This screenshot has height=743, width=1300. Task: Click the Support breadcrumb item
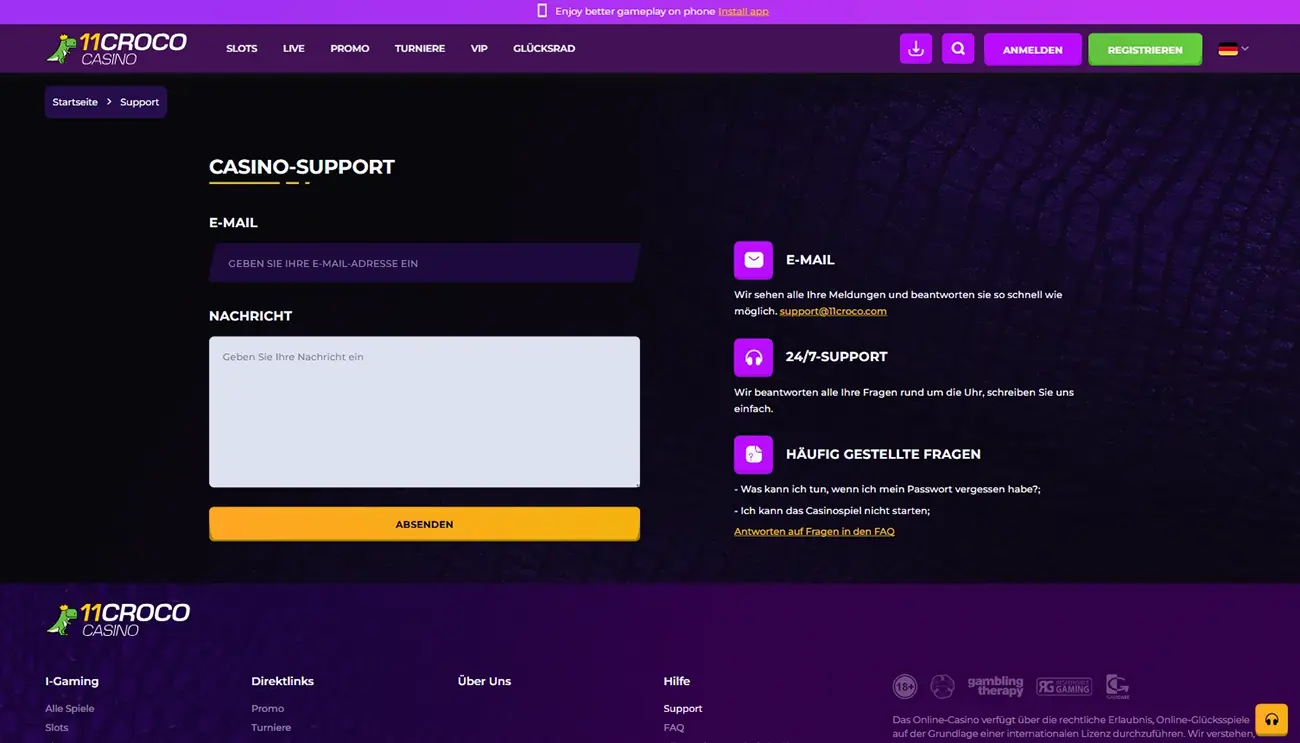click(139, 102)
